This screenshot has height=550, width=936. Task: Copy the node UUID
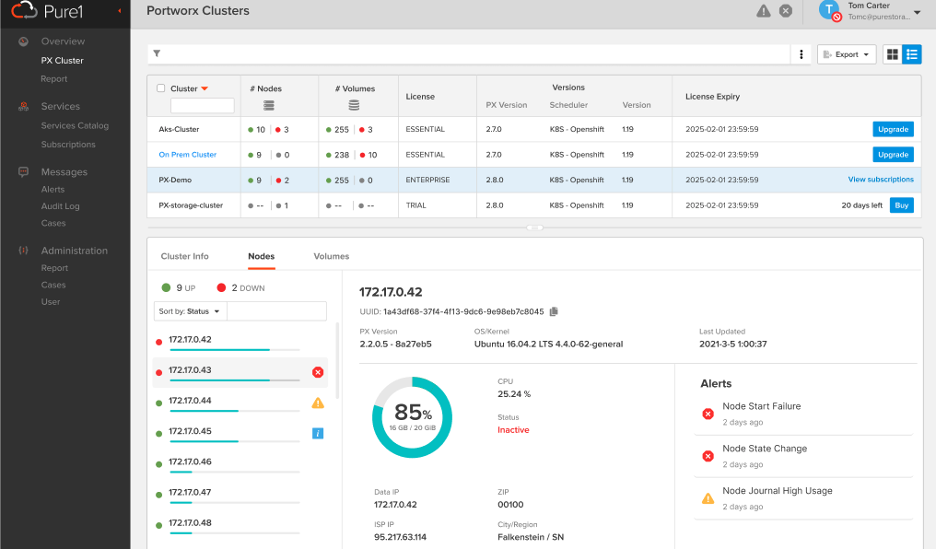(x=554, y=312)
